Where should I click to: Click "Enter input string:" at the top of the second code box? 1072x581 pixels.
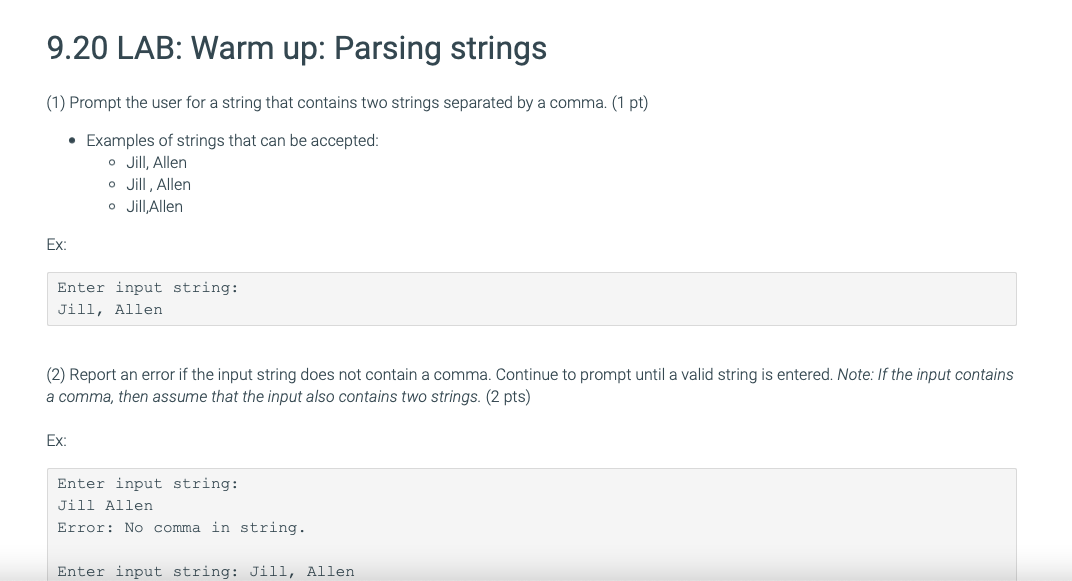point(148,484)
